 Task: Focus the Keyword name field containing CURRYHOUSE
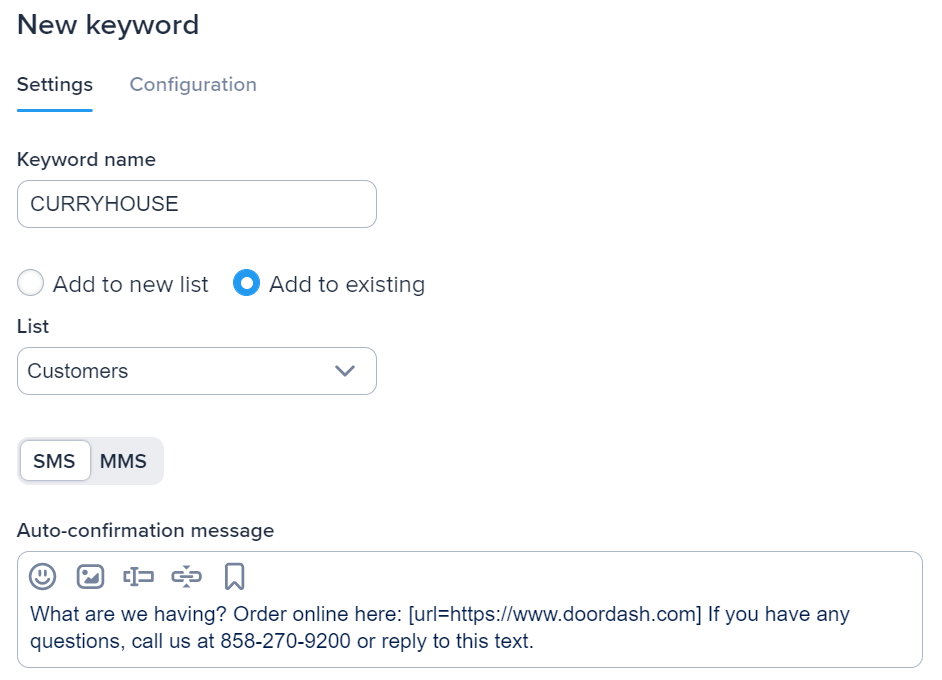click(197, 204)
